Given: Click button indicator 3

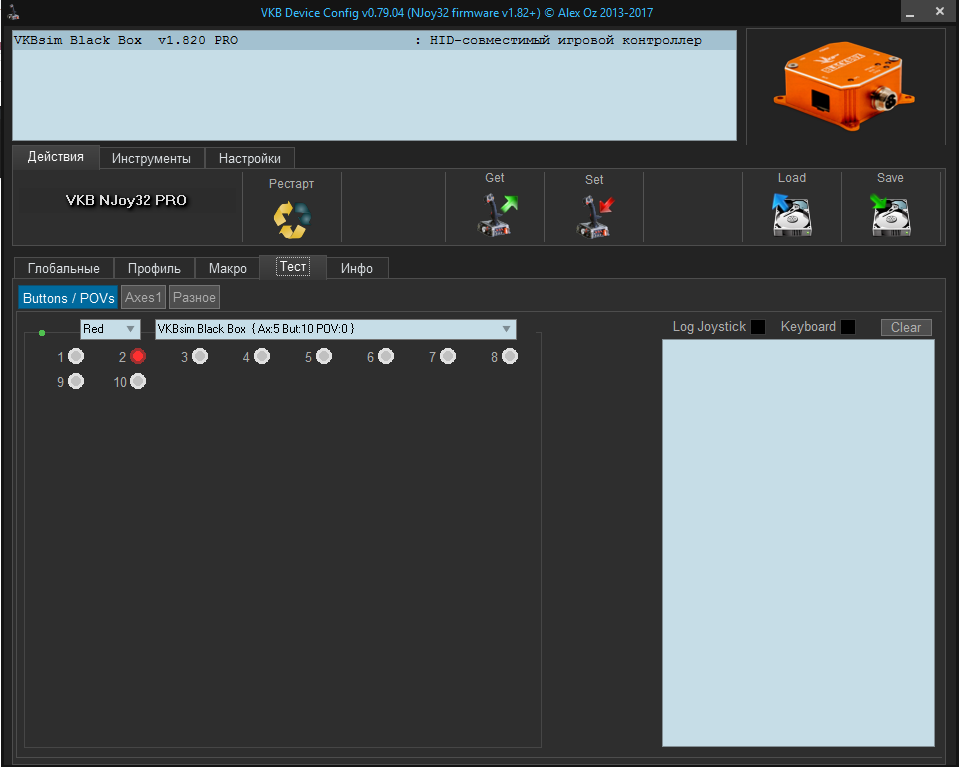Looking at the screenshot, I should click(x=200, y=356).
